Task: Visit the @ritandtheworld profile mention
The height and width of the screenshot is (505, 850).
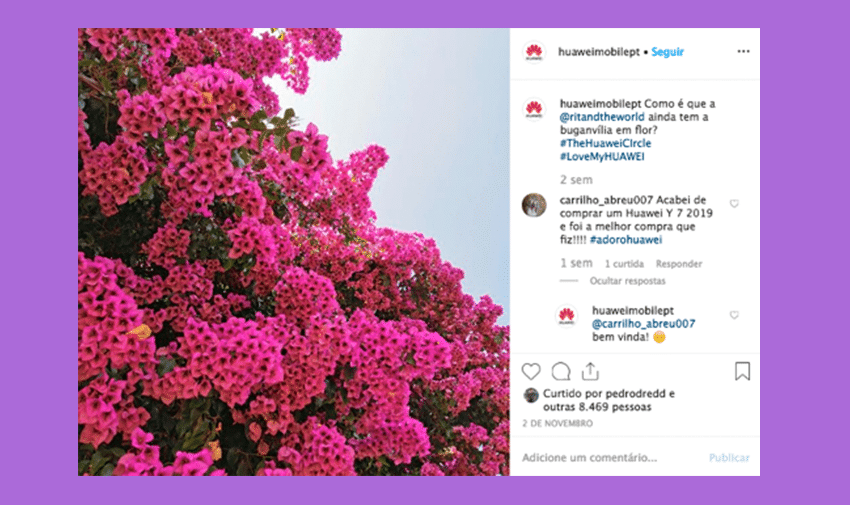Action: 602,117
